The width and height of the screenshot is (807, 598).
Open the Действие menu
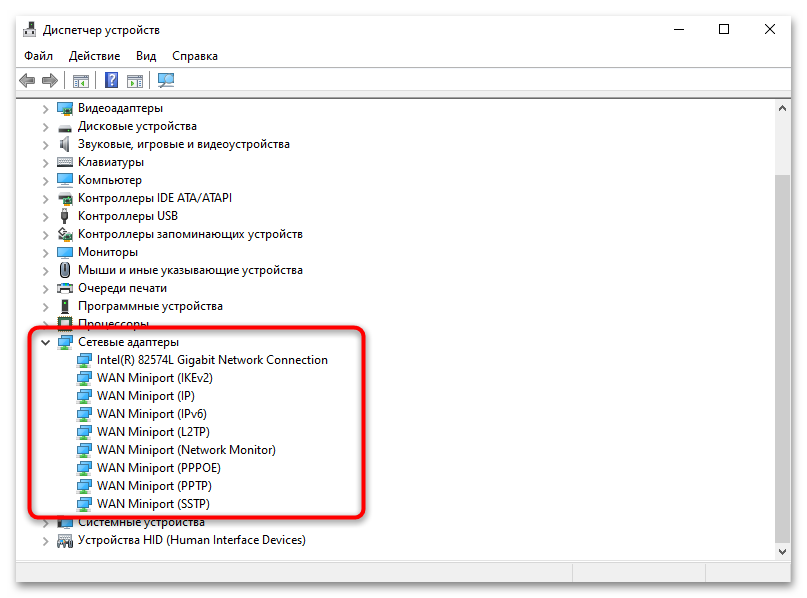[x=94, y=56]
